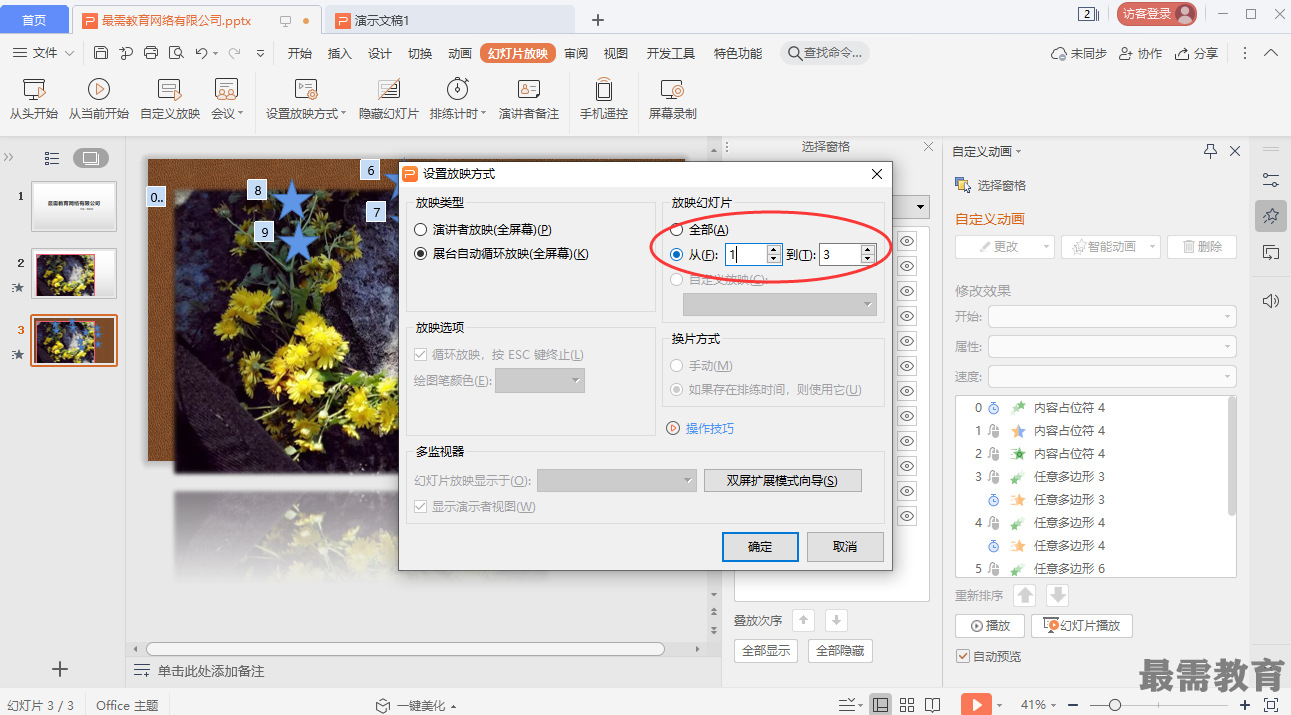Viewport: 1291px width, 715px height.
Task: Select slide 1 thumbnail
Action: [x=74, y=206]
